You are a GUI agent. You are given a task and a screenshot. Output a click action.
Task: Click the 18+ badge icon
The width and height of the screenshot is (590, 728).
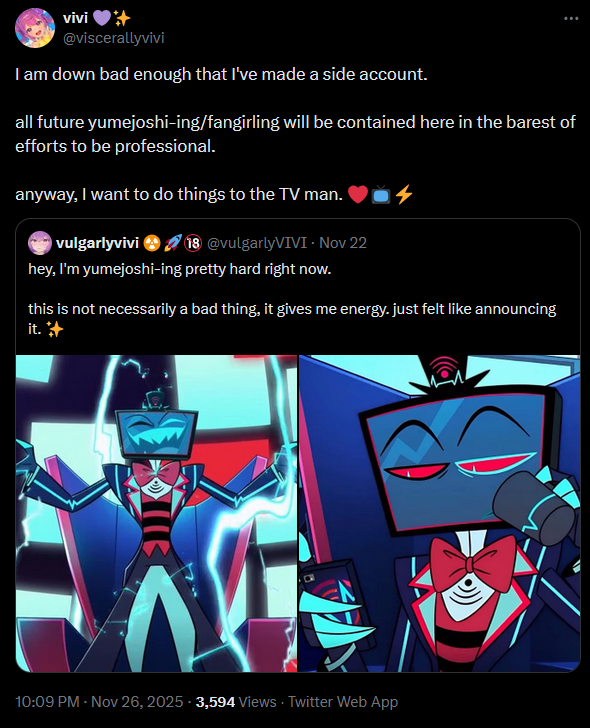[x=193, y=243]
